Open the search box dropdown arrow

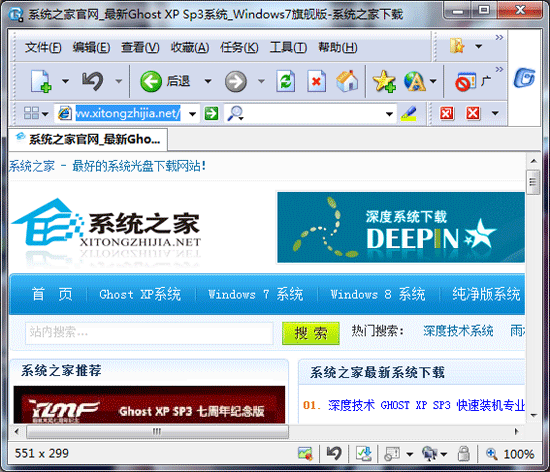(x=389, y=114)
